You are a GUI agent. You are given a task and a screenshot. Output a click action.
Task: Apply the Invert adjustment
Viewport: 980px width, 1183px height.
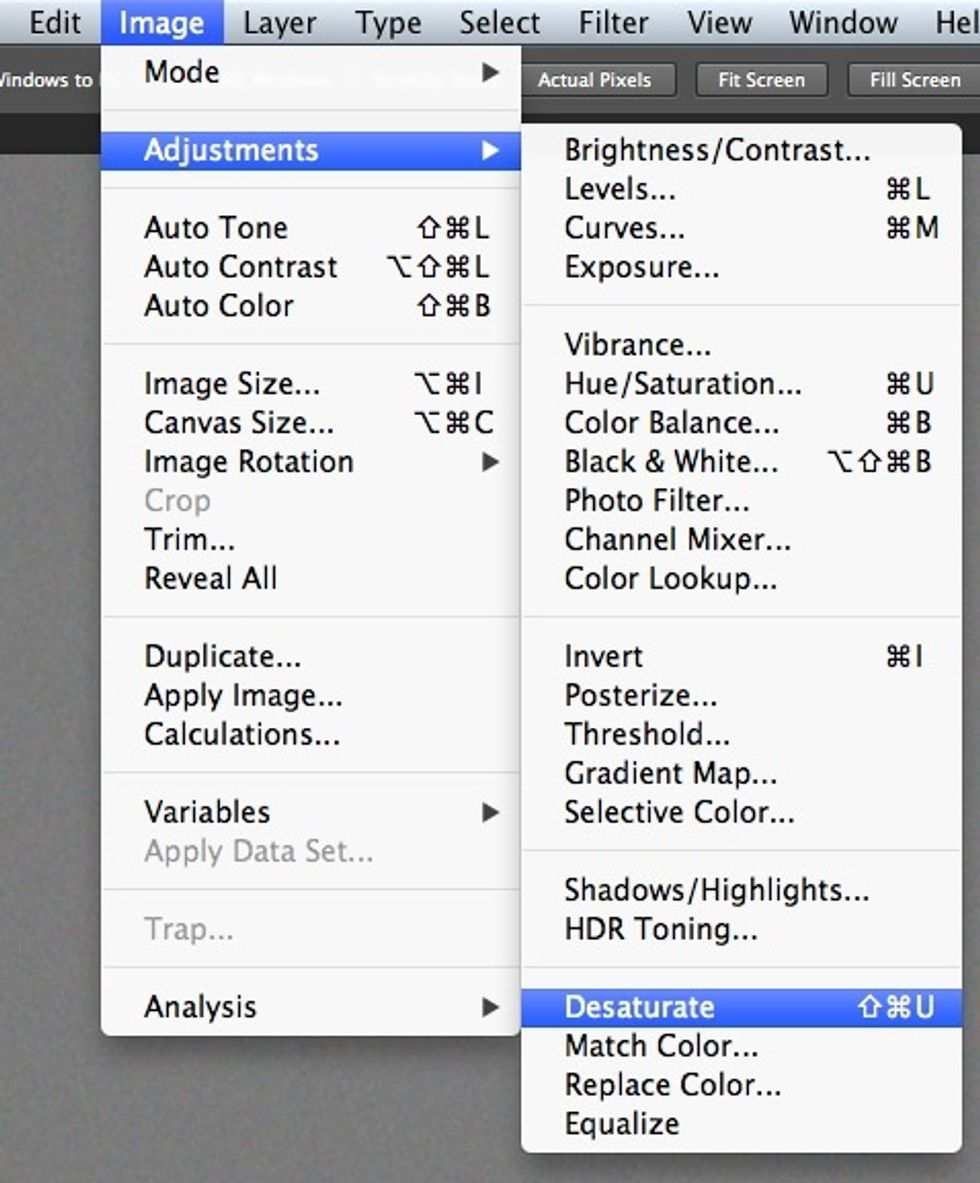(x=603, y=656)
